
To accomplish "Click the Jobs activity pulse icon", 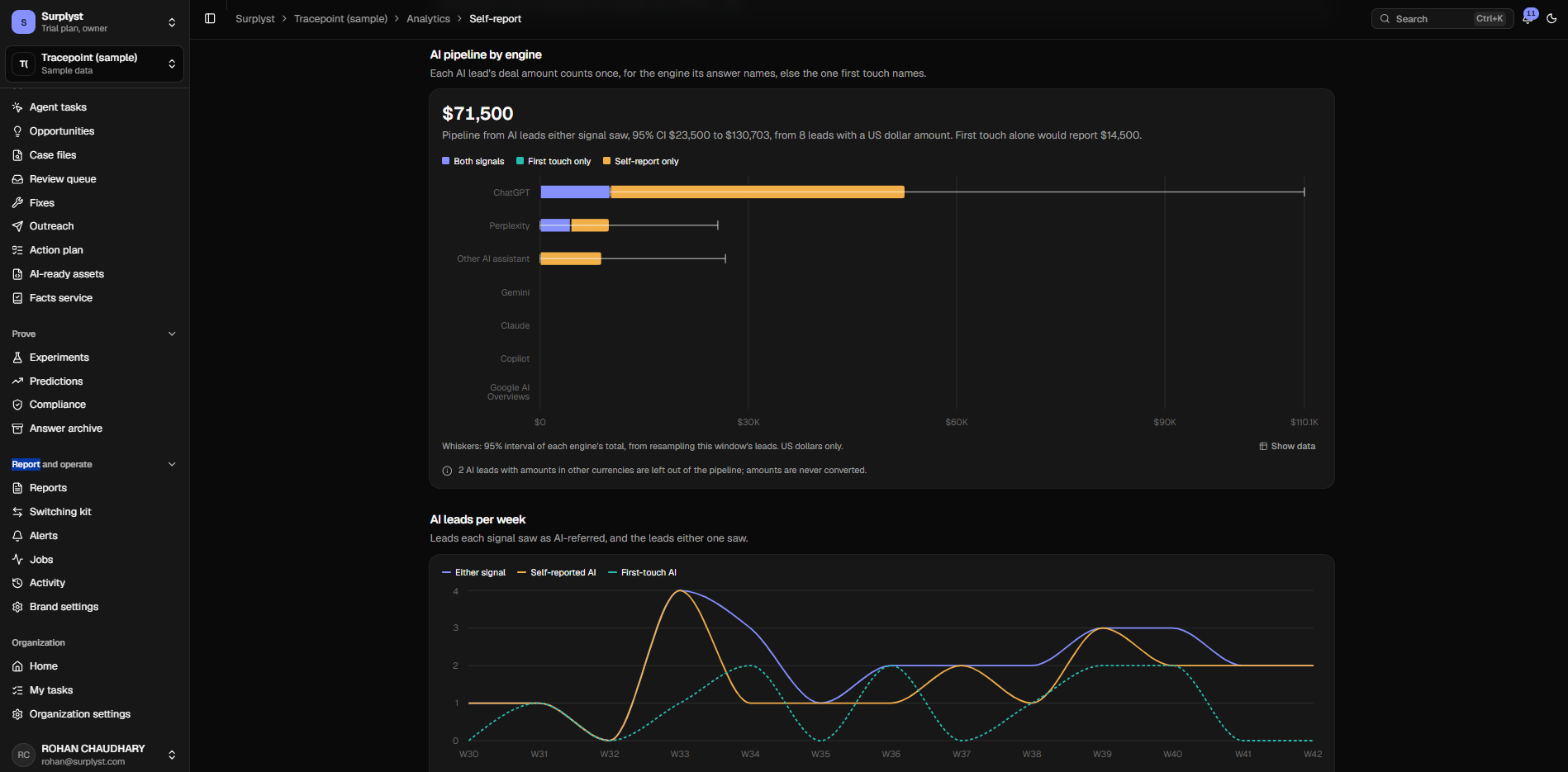I will 17,560.
